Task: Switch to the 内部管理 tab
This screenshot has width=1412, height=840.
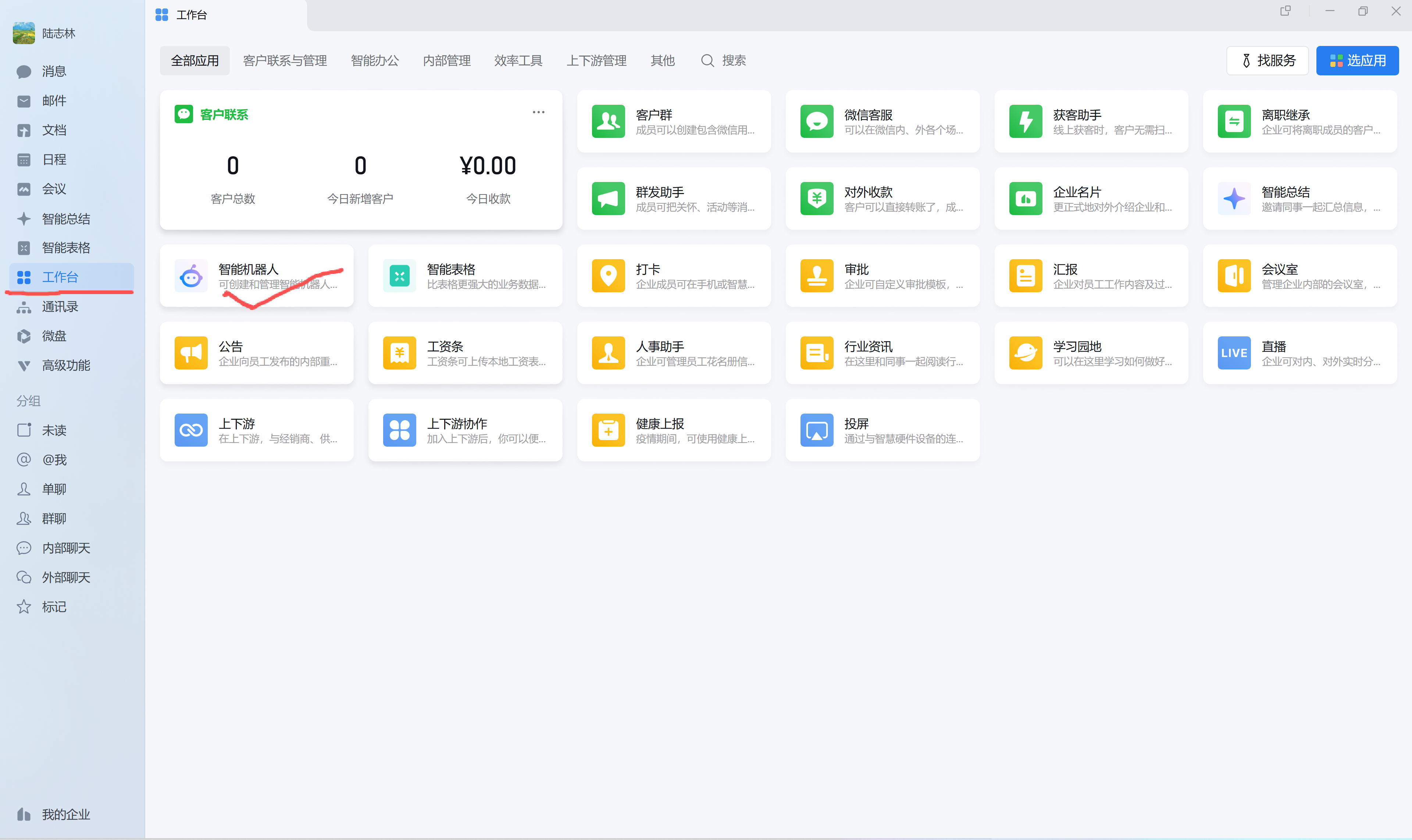Action: [x=447, y=61]
